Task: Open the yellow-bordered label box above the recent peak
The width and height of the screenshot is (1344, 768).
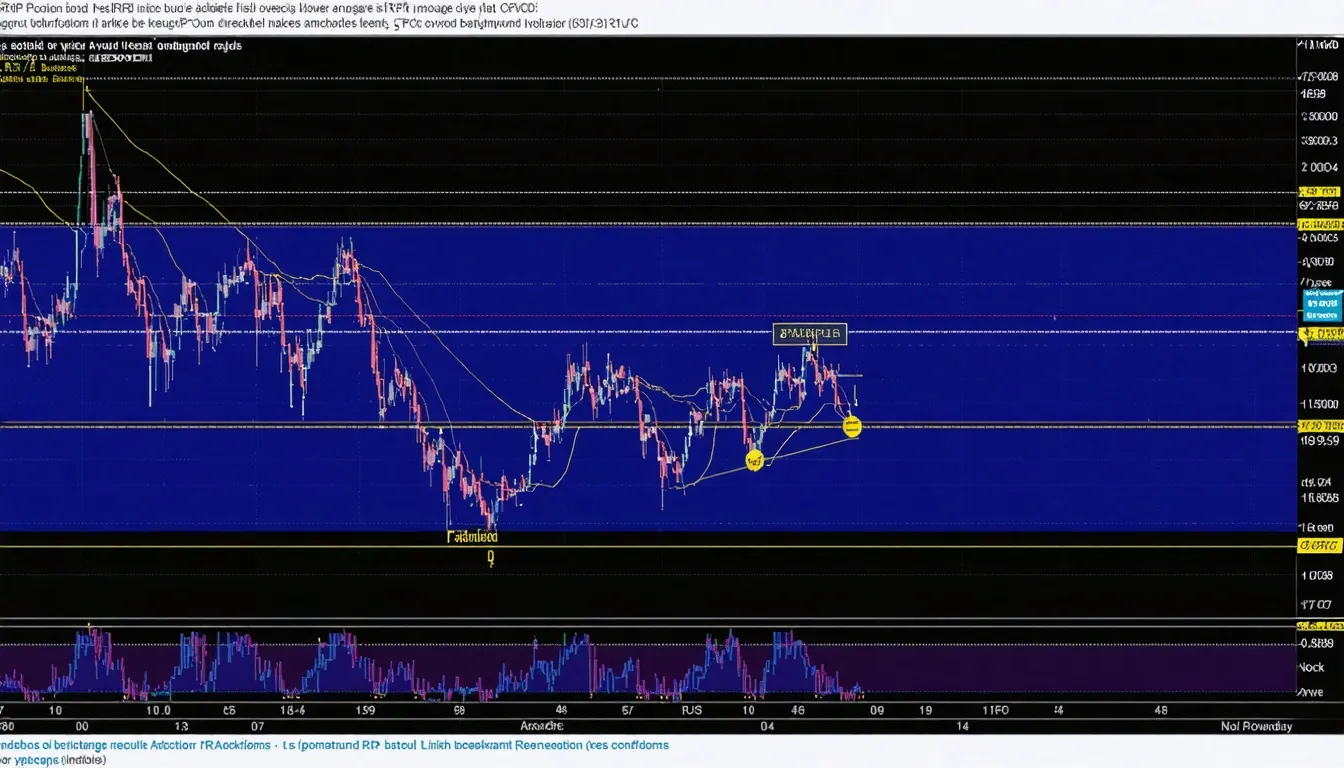Action: pyautogui.click(x=810, y=333)
